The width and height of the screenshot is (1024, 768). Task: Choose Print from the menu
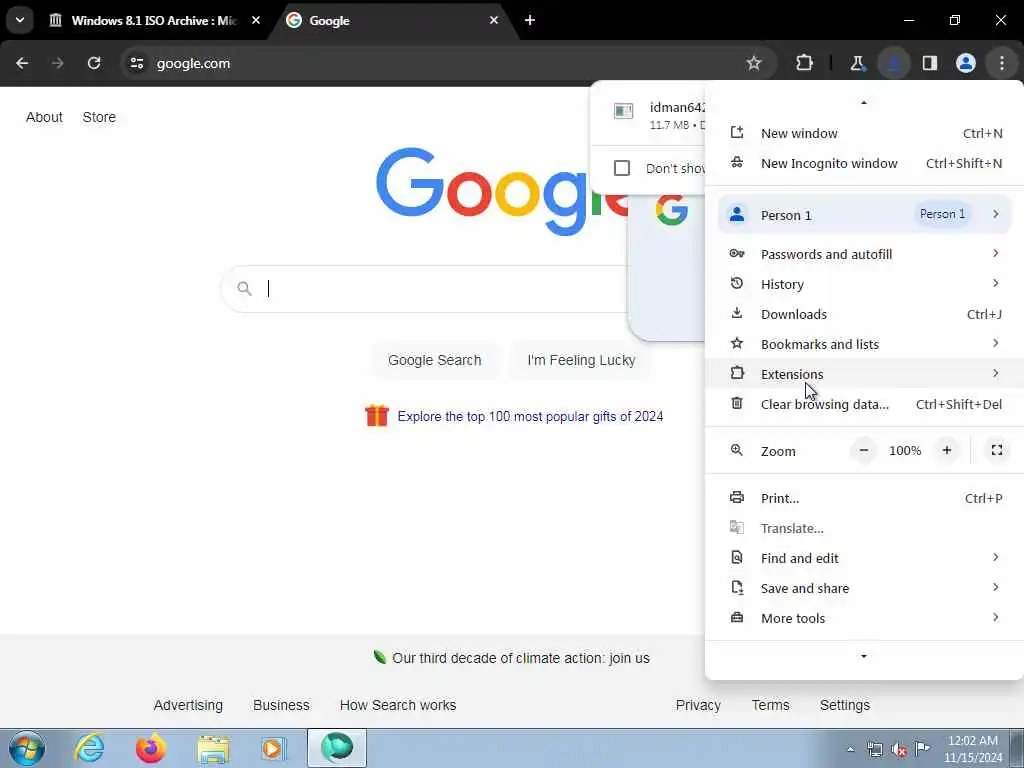(x=864, y=498)
